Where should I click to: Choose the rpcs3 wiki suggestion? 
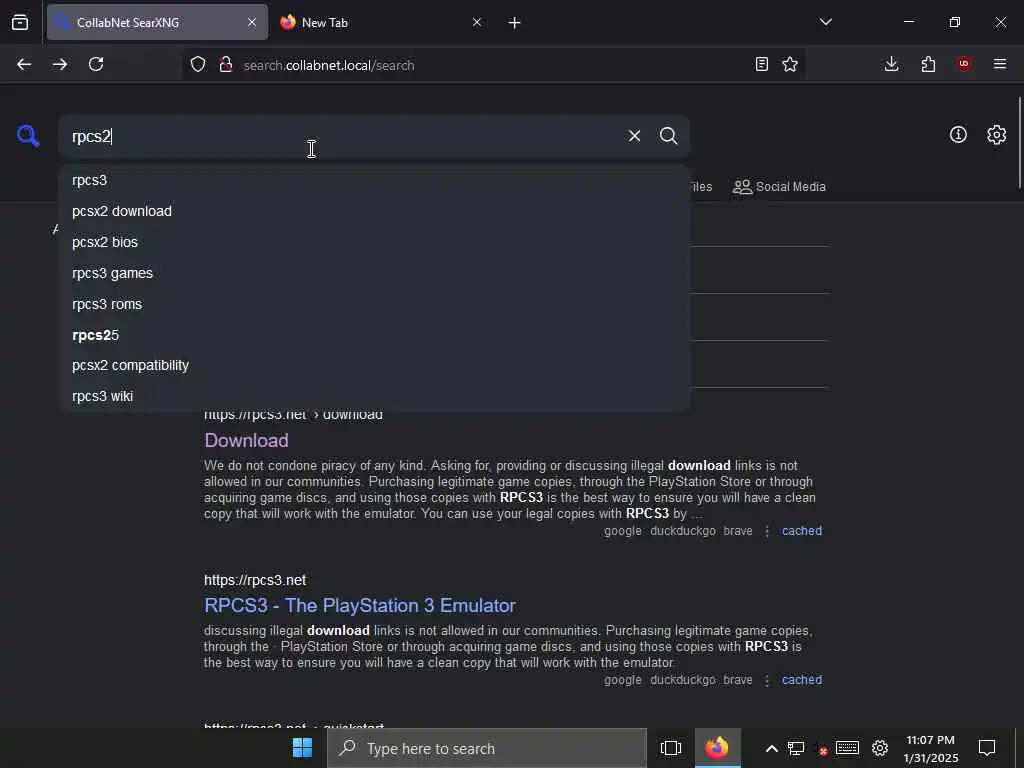[374, 396]
